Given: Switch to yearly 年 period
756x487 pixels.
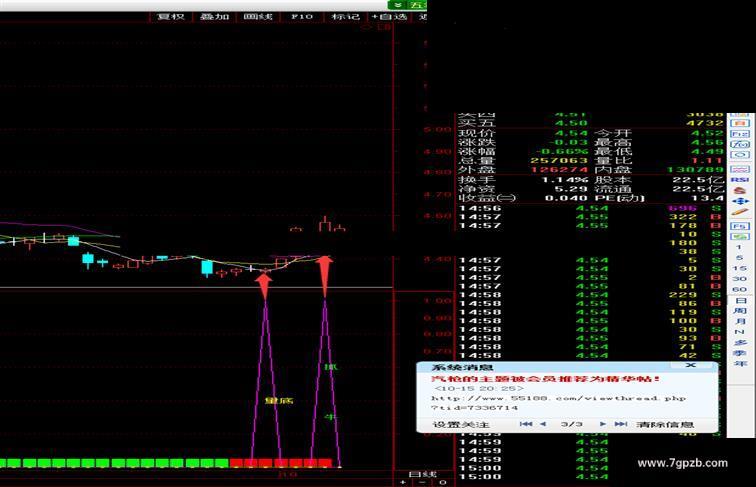Looking at the screenshot, I should pyautogui.click(x=740, y=363).
